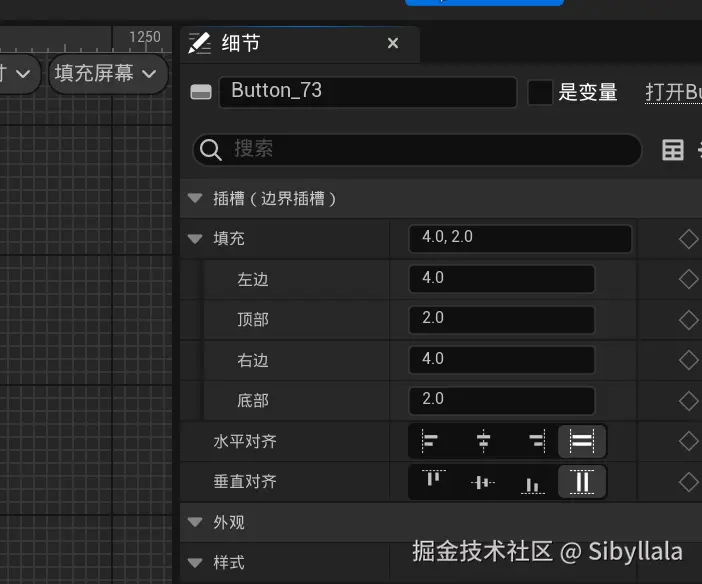Set 垂直对齐 to center align
This screenshot has width=702, height=584.
coord(483,482)
